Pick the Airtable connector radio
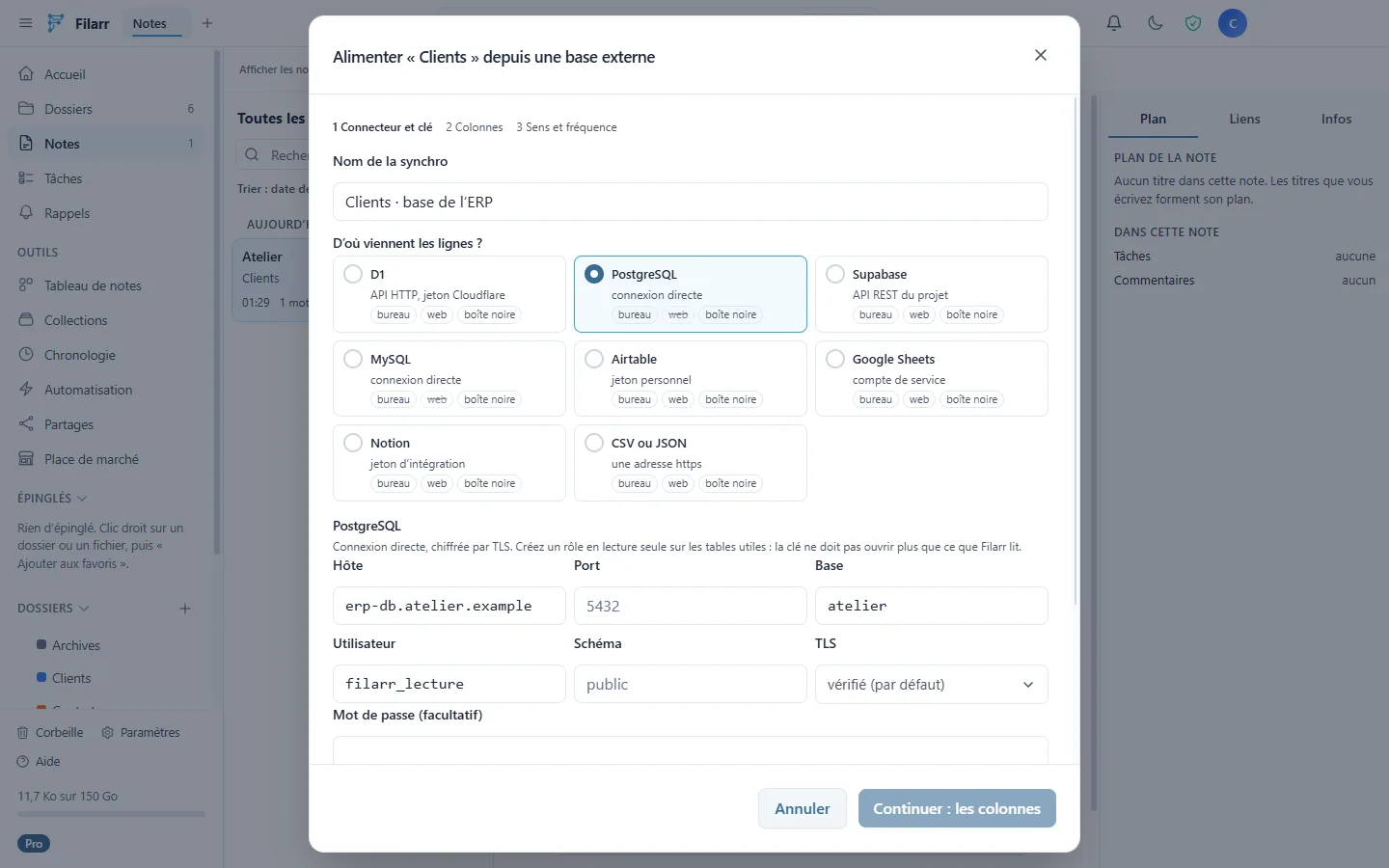Image resolution: width=1389 pixels, height=868 pixels. pyautogui.click(x=594, y=359)
